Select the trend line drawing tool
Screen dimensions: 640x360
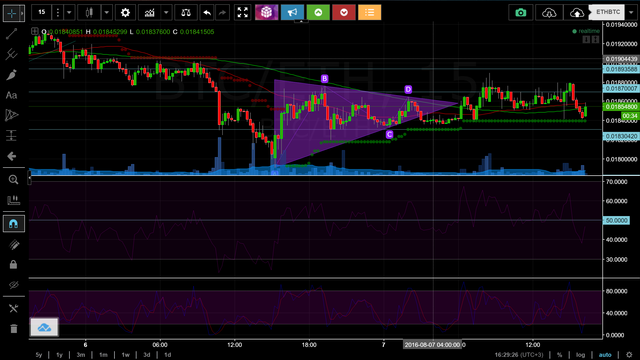point(11,33)
